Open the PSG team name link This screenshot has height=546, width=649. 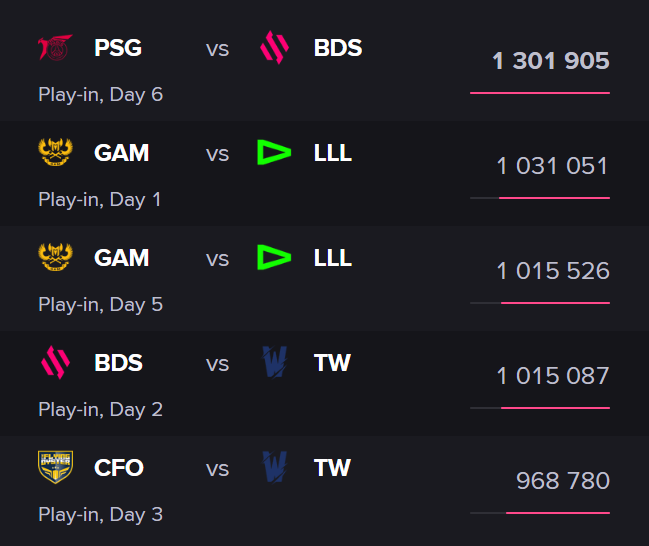tap(118, 48)
